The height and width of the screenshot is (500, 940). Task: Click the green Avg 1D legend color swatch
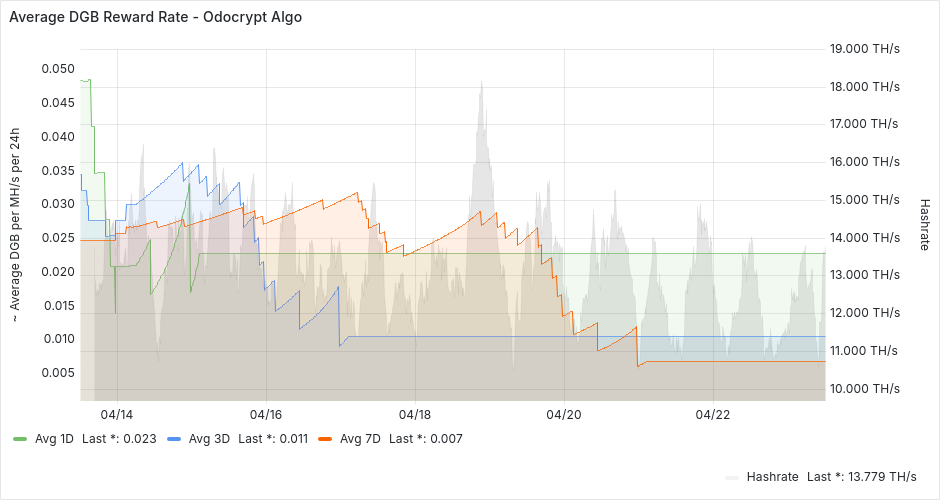click(x=21, y=438)
